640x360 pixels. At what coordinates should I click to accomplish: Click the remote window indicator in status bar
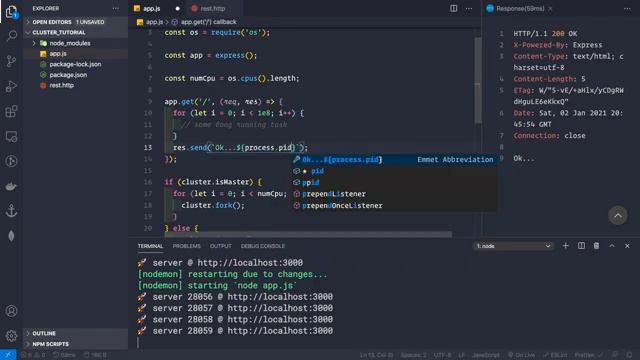(8, 355)
